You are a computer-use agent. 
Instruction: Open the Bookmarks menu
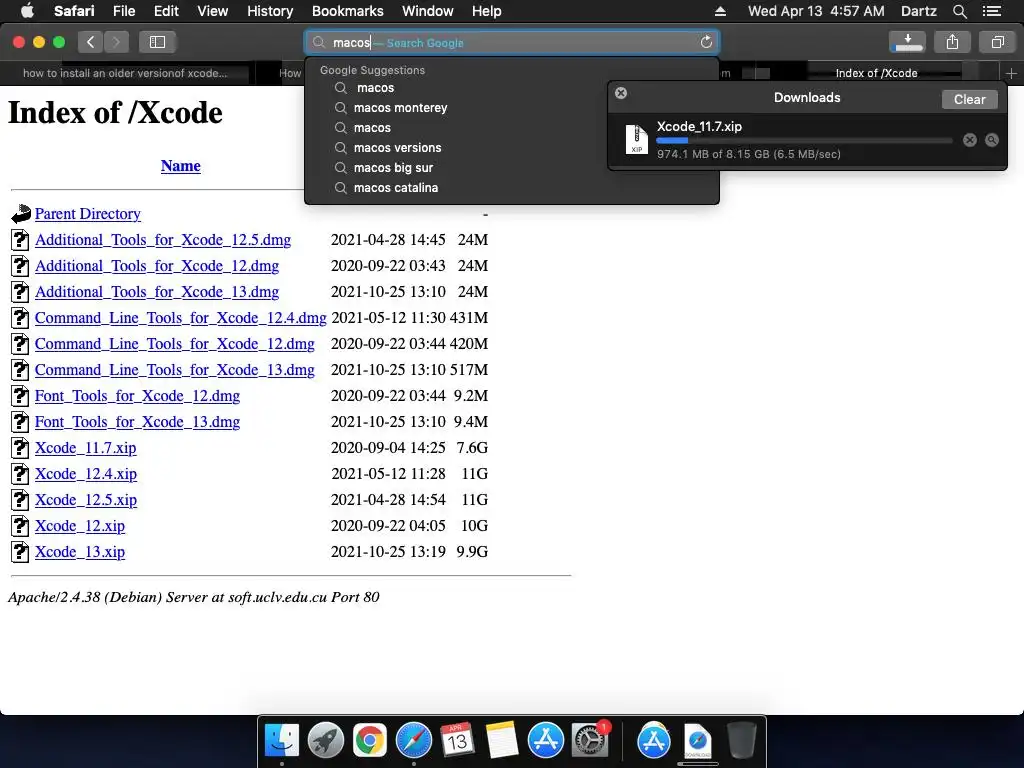point(347,11)
